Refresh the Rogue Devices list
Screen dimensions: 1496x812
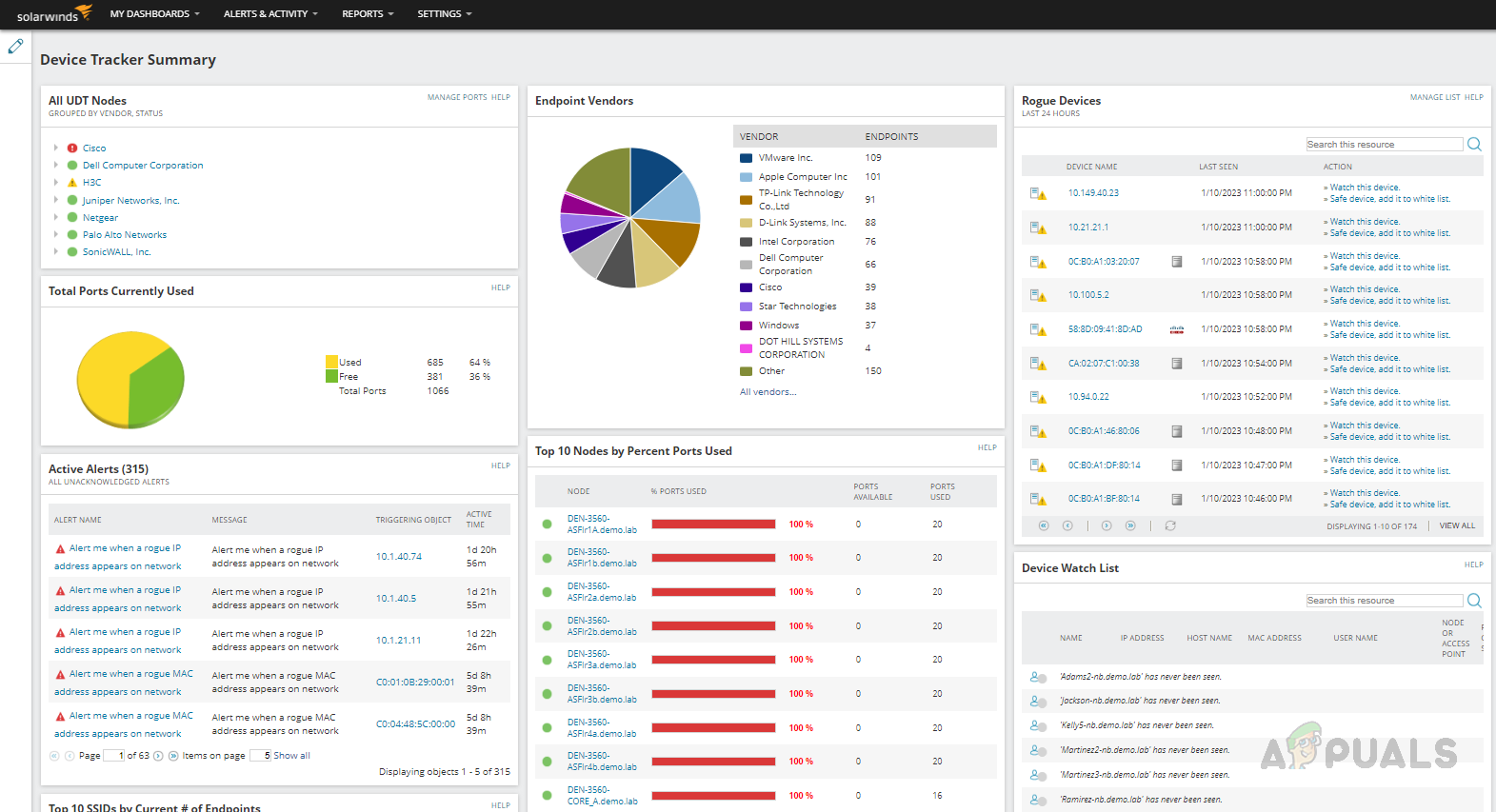(1170, 525)
